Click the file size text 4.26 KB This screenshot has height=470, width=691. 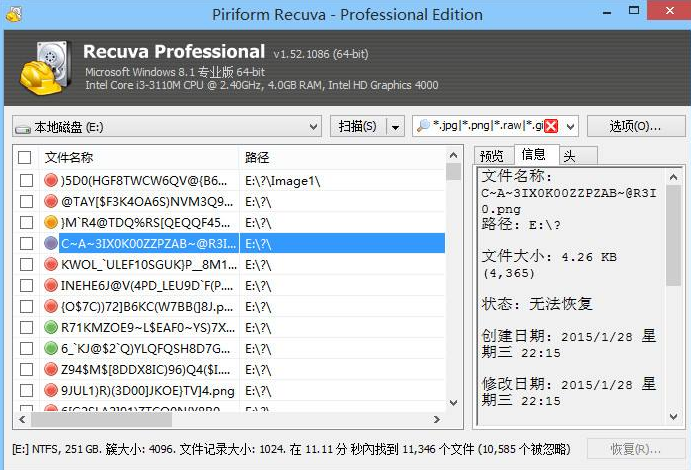coord(589,257)
